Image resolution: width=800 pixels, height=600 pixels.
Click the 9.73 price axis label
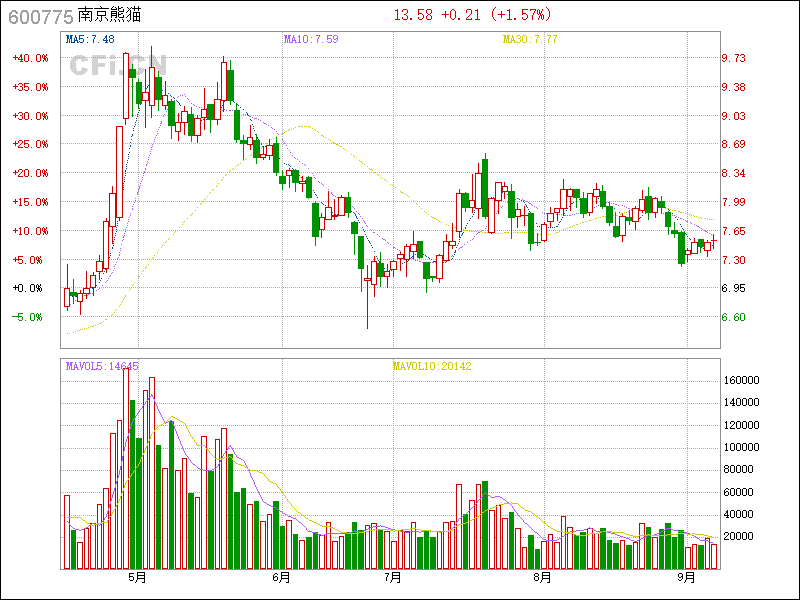click(734, 58)
